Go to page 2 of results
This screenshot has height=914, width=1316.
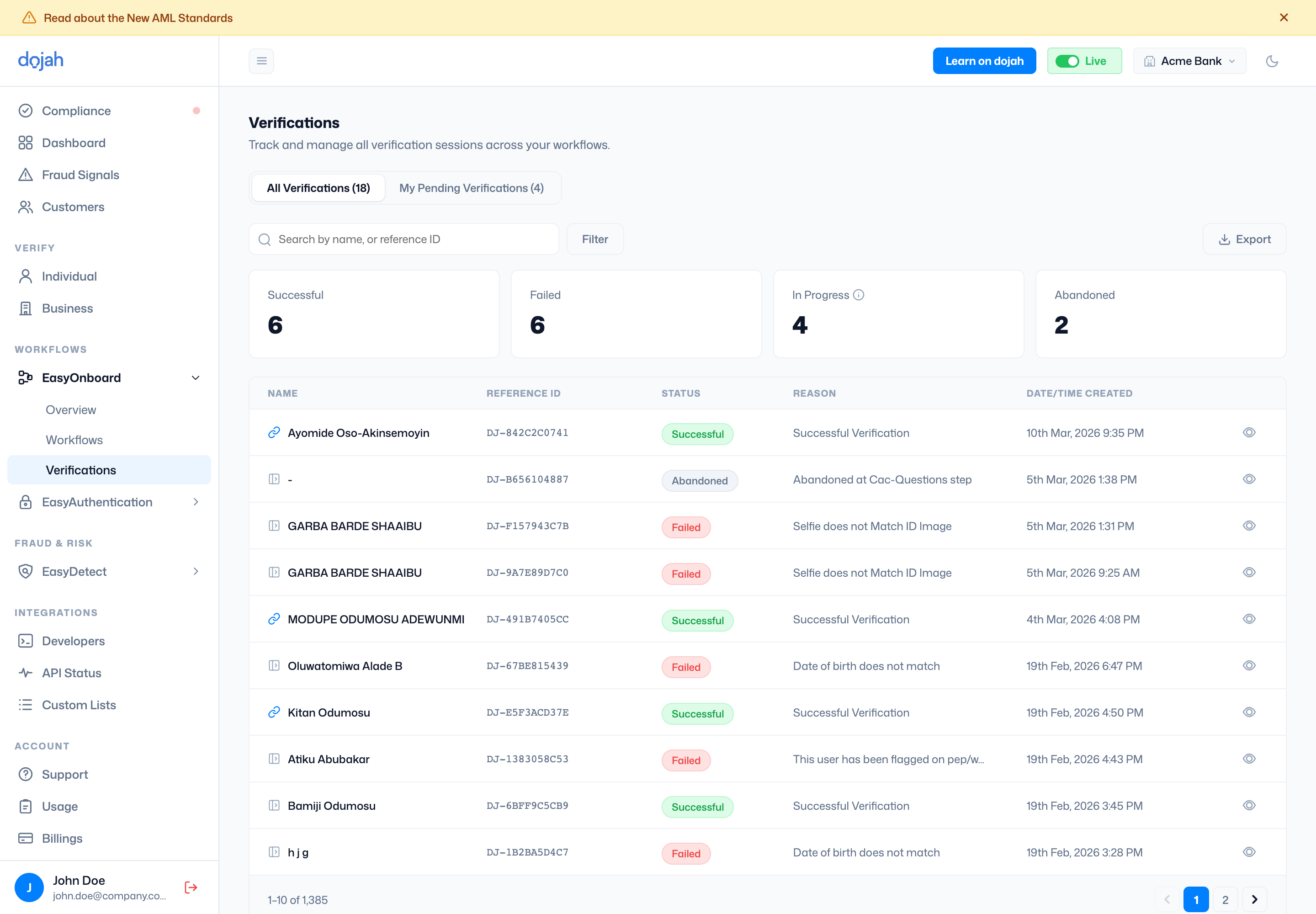click(x=1225, y=900)
